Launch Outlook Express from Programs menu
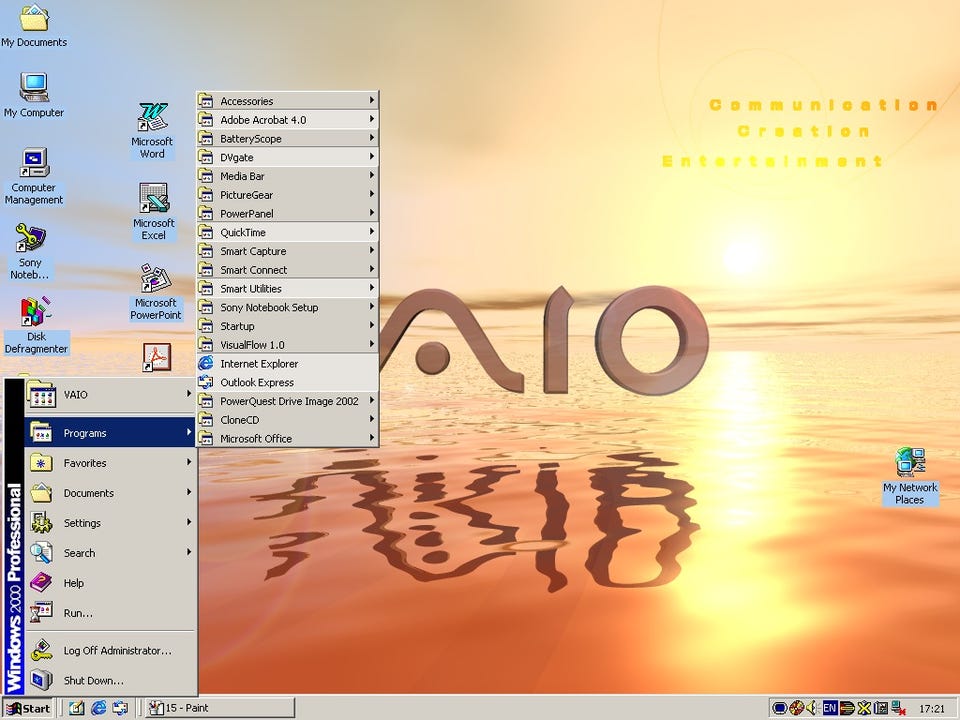 (287, 383)
